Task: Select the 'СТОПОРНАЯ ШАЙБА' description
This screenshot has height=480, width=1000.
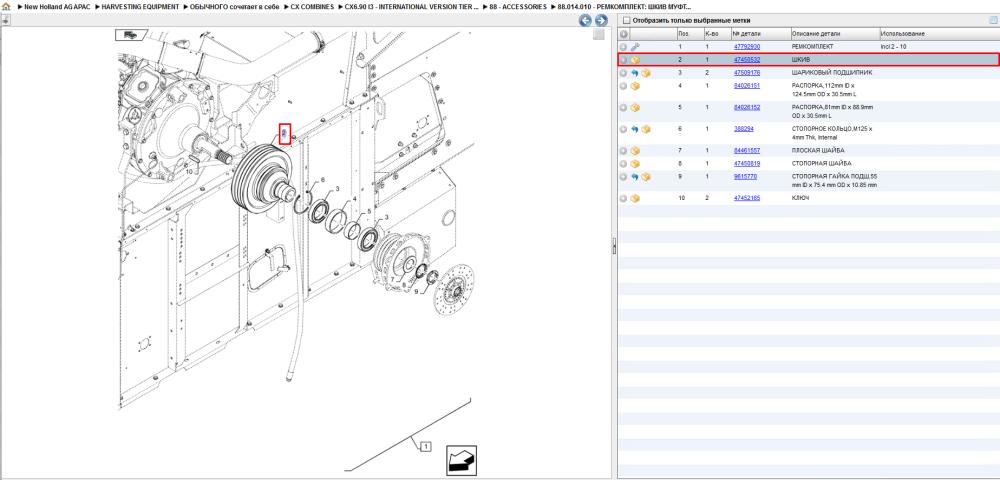Action: click(821, 164)
